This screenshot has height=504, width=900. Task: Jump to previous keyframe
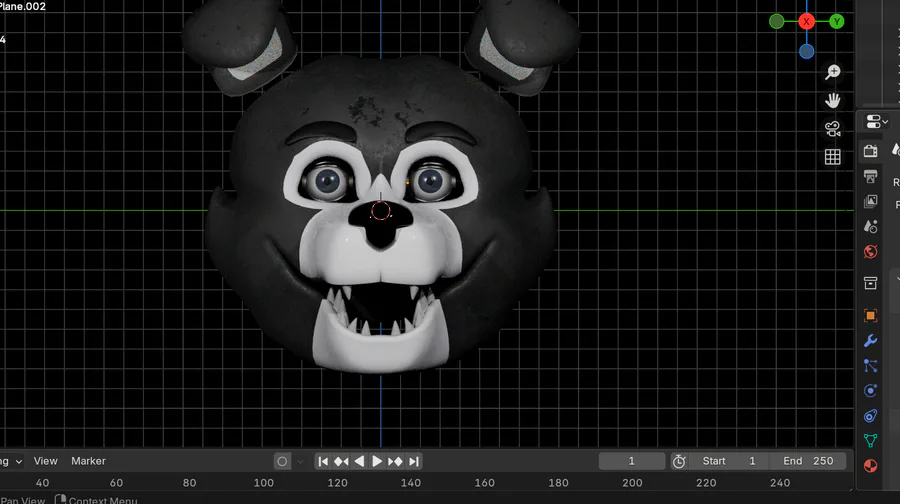pos(341,462)
